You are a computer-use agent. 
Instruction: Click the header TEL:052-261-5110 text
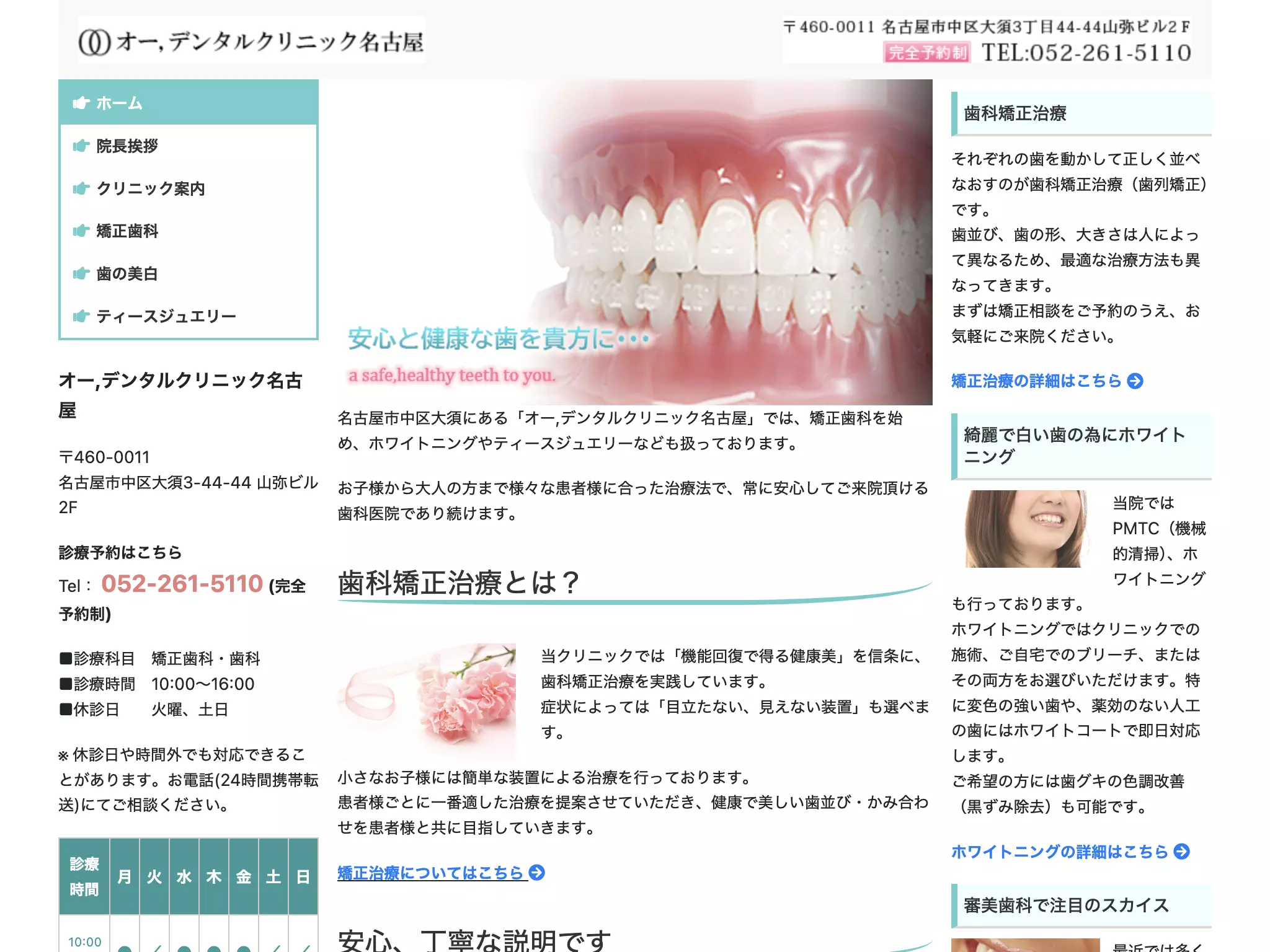(1086, 53)
